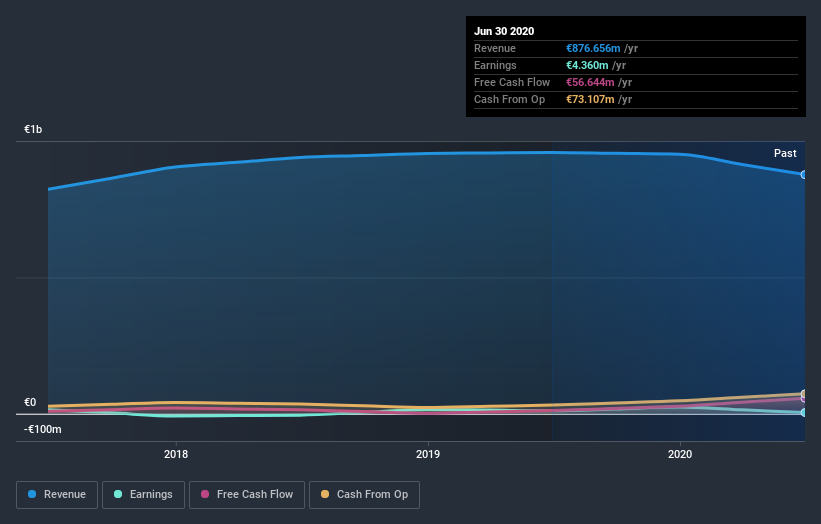Click the €73.107m cash from op value
This screenshot has height=524, width=821.
point(590,99)
